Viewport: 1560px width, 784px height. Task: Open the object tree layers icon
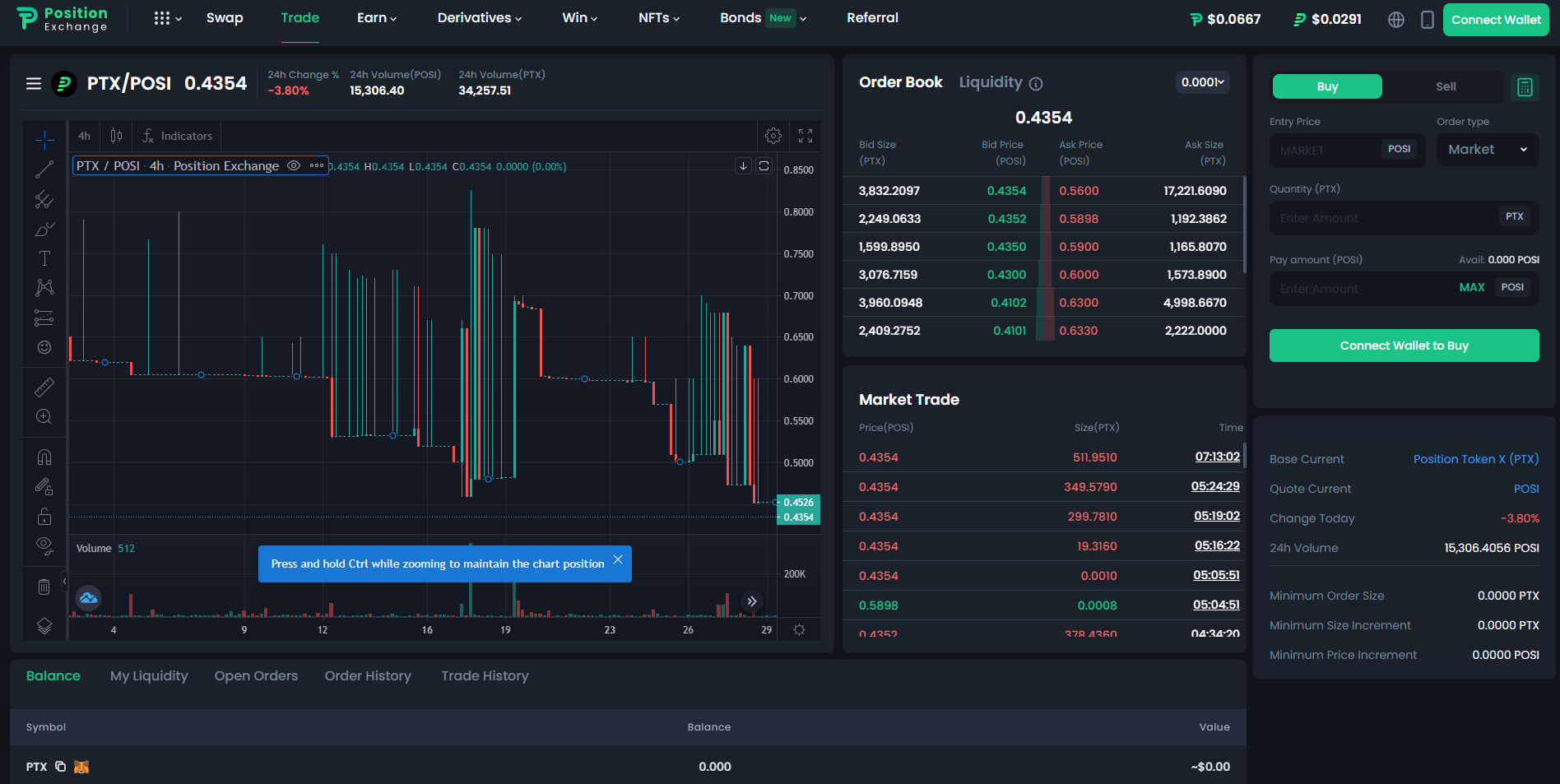click(x=44, y=626)
